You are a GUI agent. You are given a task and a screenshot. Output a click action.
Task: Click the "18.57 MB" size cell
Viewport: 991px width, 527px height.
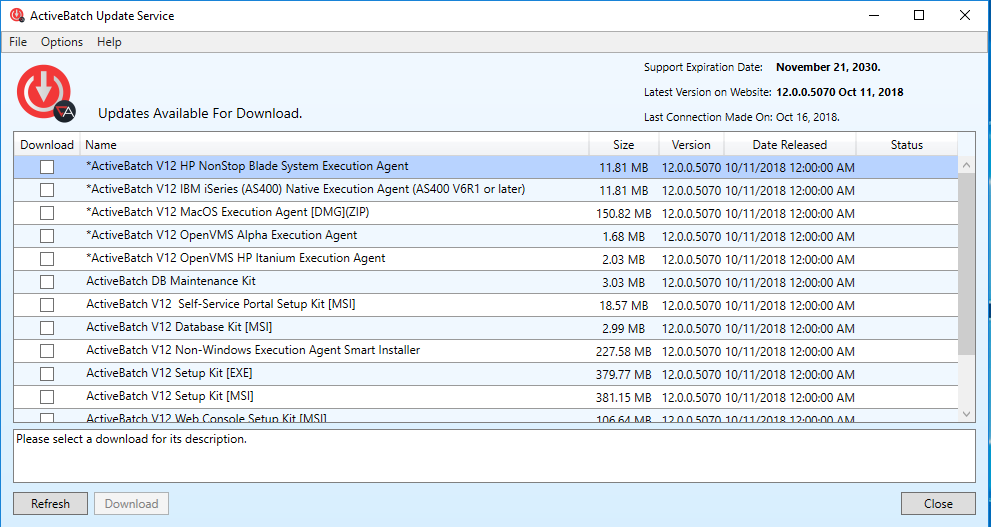623,306
